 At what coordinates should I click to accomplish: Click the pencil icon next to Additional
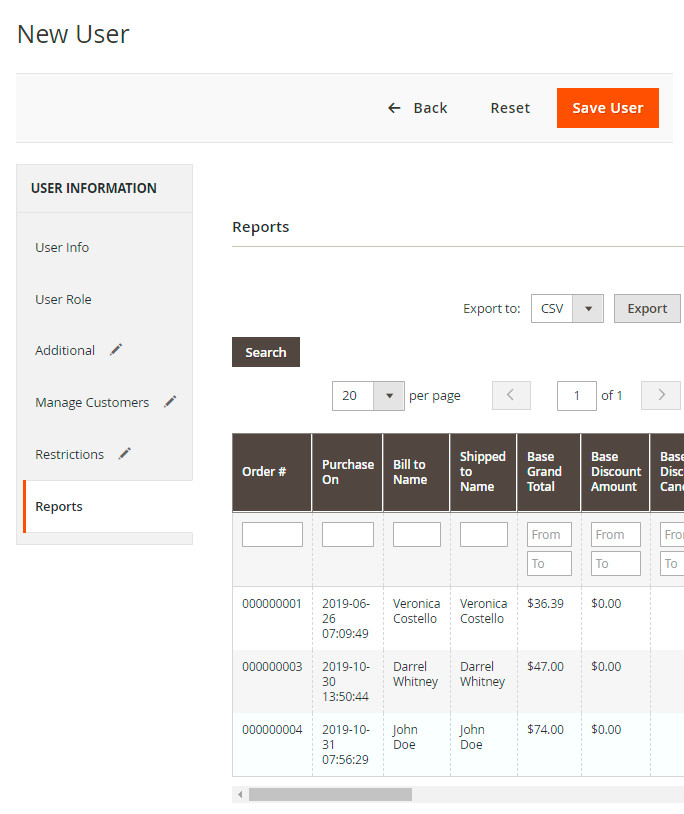pyautogui.click(x=117, y=350)
